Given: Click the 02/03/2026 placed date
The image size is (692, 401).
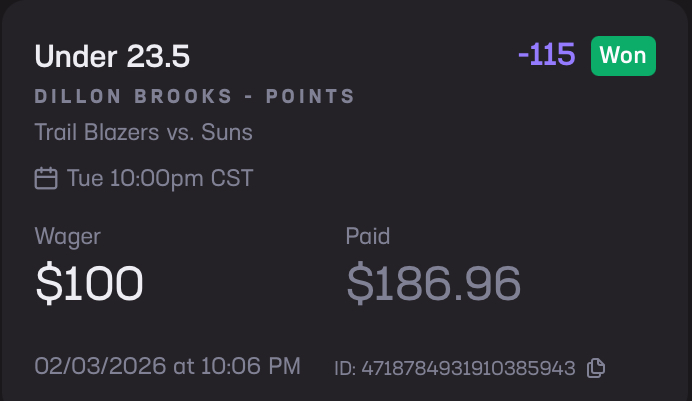Looking at the screenshot, I should (x=101, y=367).
